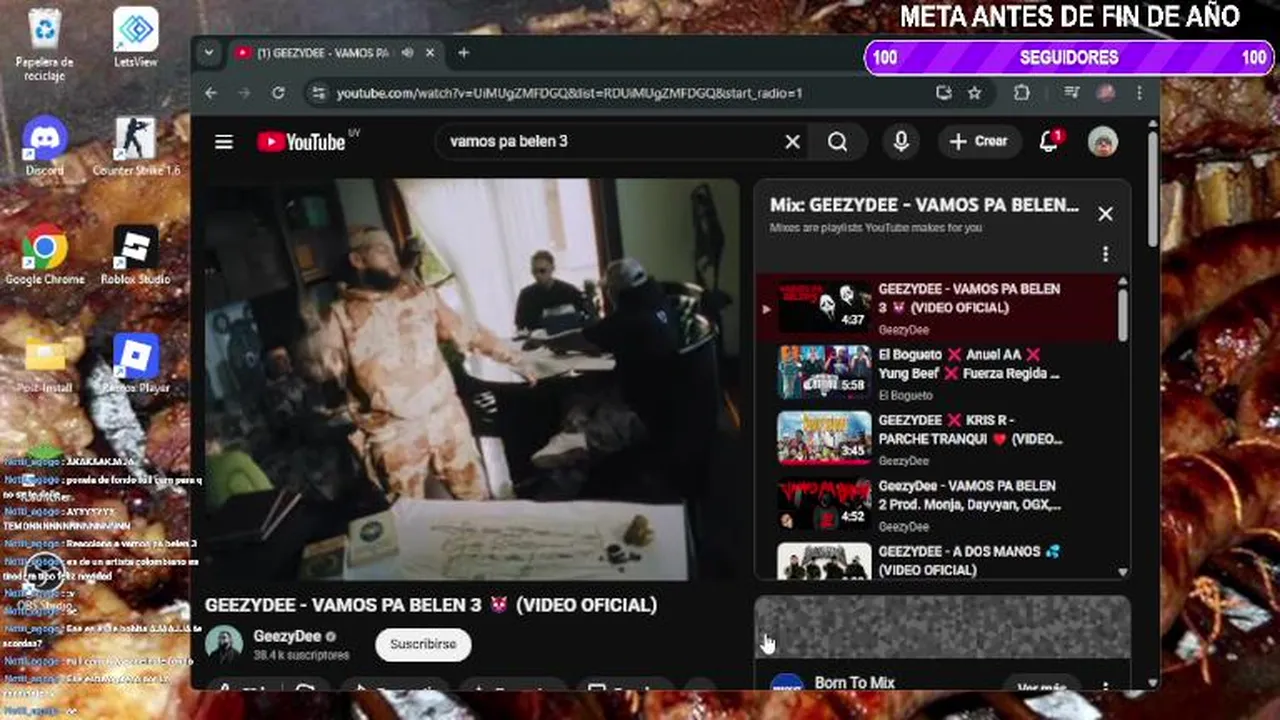The height and width of the screenshot is (720, 1280).
Task: Open the GeezyDee channel avatar
Action: point(224,644)
